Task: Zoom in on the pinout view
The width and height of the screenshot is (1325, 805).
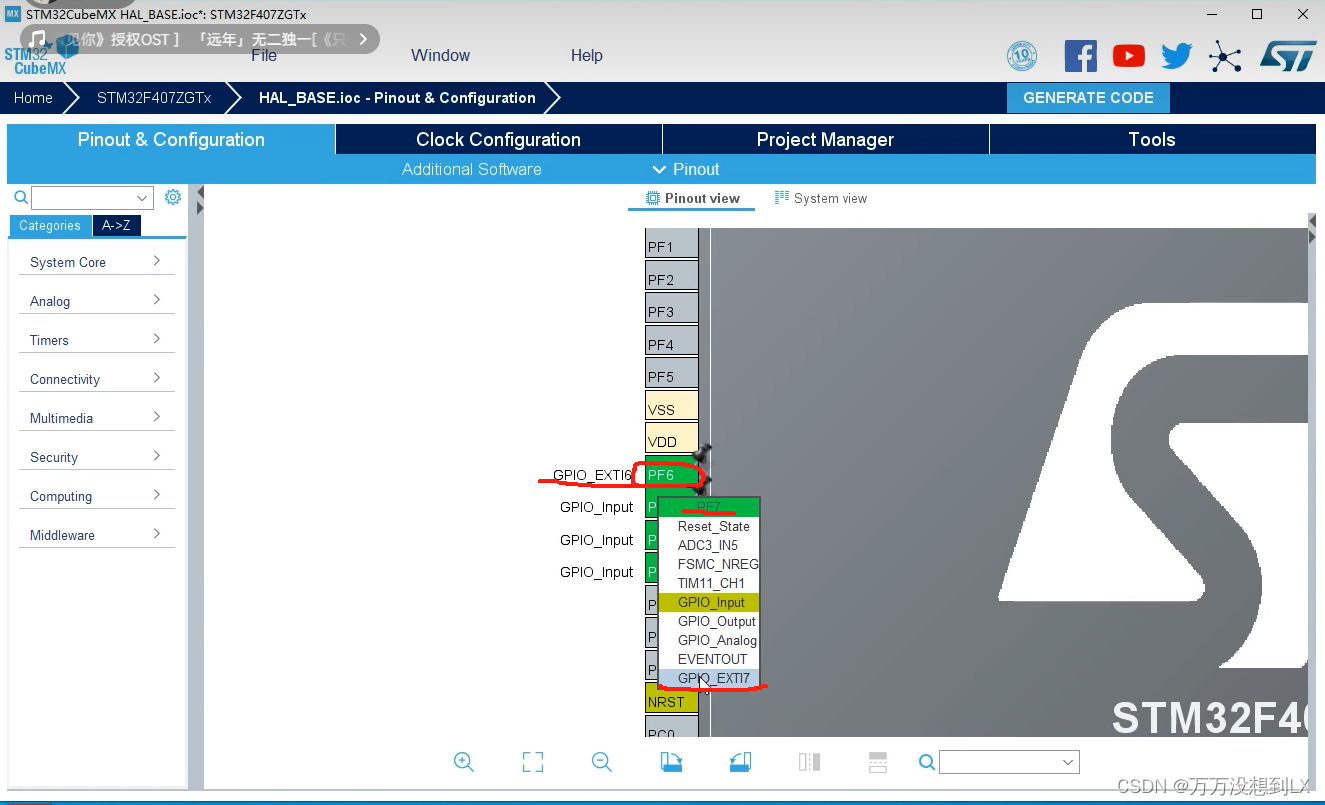Action: coord(463,761)
